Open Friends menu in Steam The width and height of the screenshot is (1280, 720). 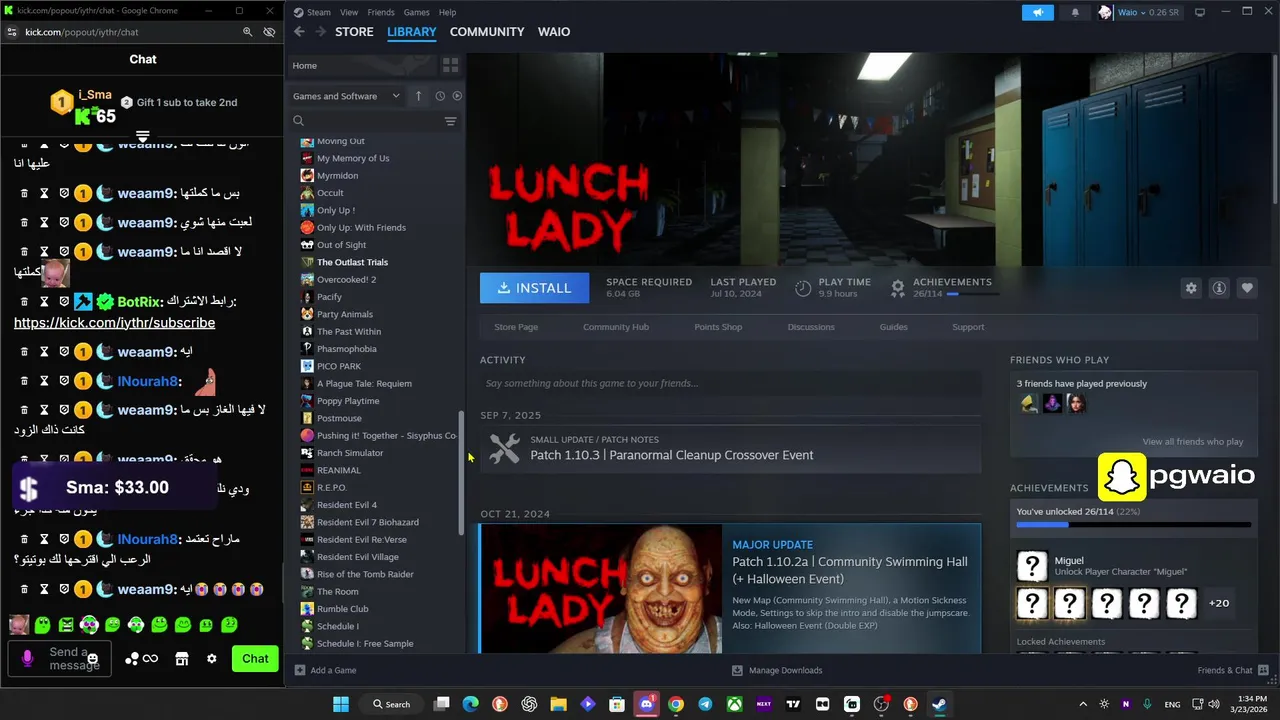click(381, 12)
